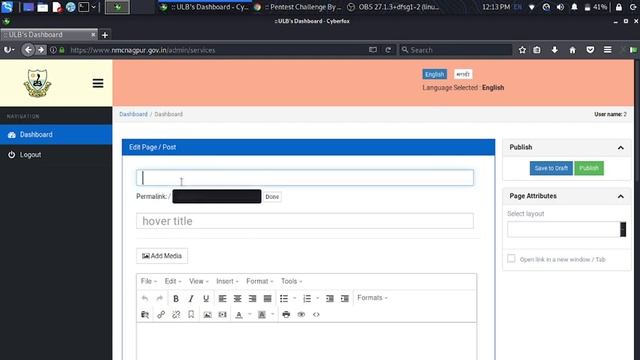640x360 pixels.
Task: Click the green Publish button
Action: click(x=589, y=168)
